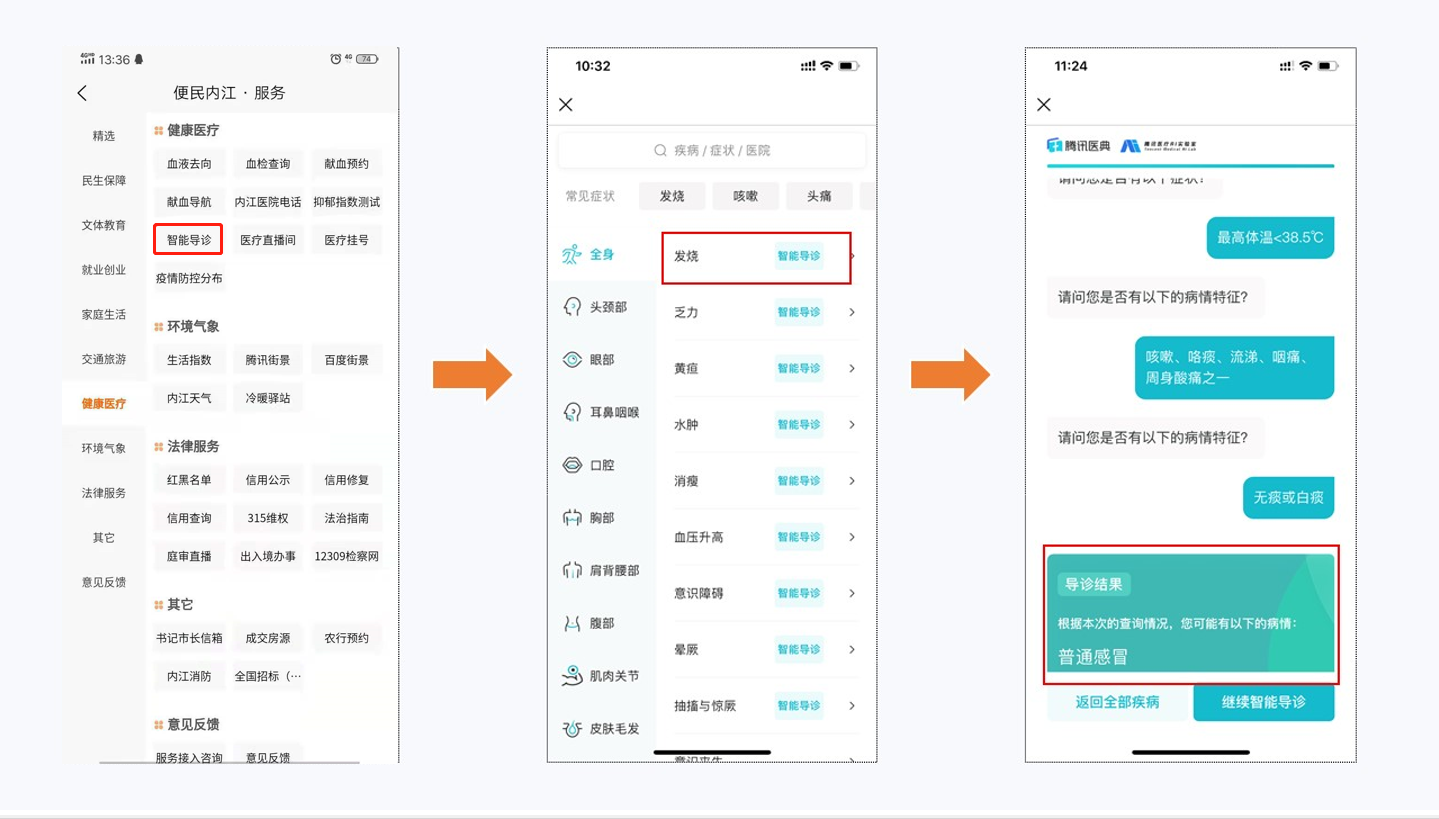Open 315维权 service
Image resolution: width=1439 pixels, height=819 pixels.
tap(268, 518)
